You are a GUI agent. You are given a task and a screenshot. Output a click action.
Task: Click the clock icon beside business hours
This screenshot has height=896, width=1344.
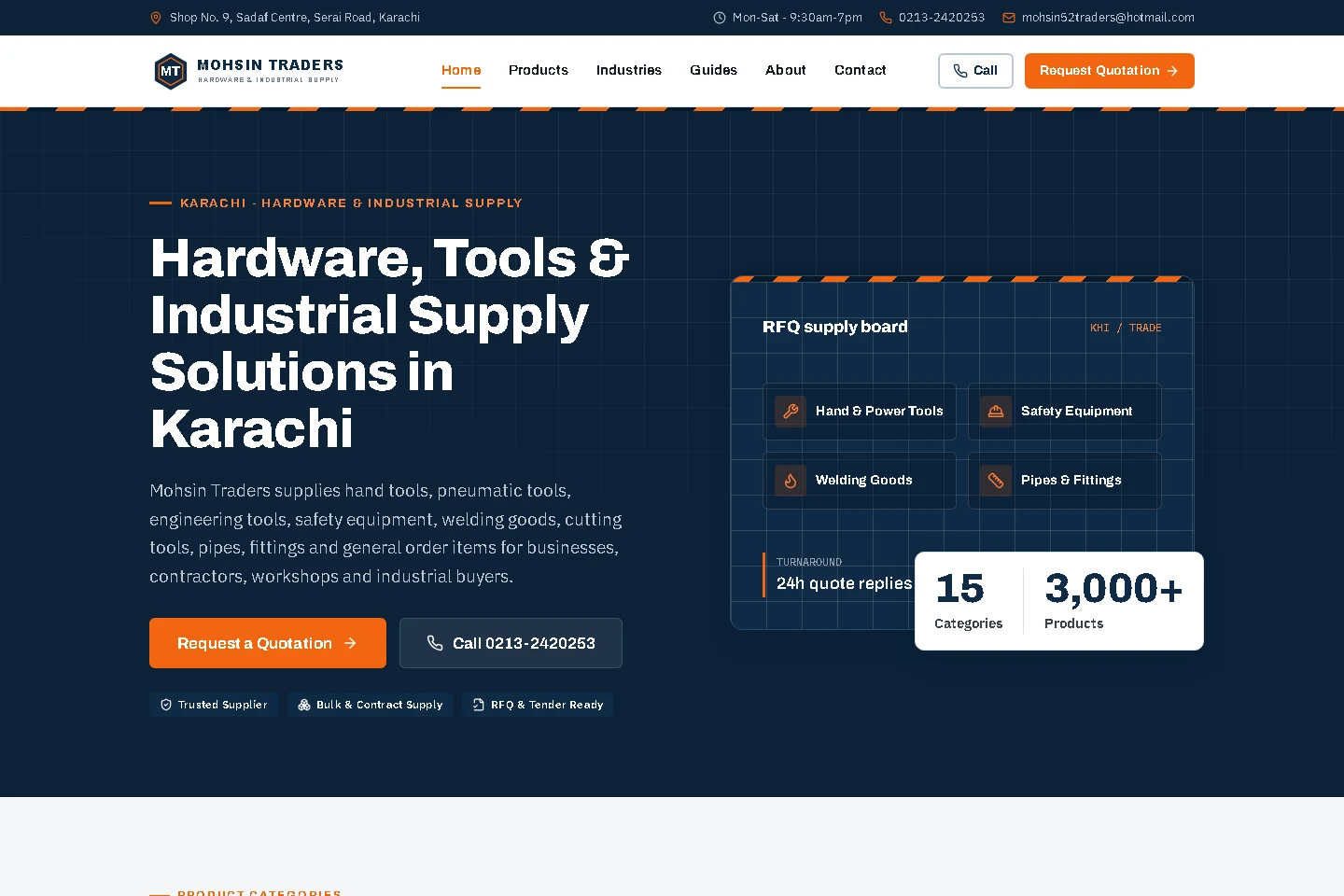point(720,18)
